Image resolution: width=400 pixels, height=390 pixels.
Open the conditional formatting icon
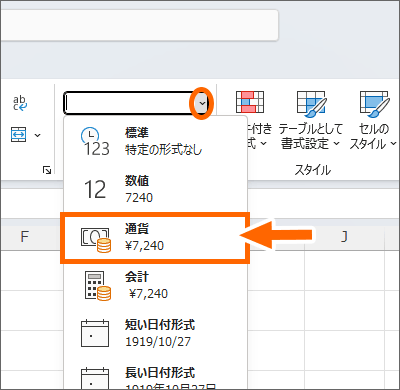(250, 102)
